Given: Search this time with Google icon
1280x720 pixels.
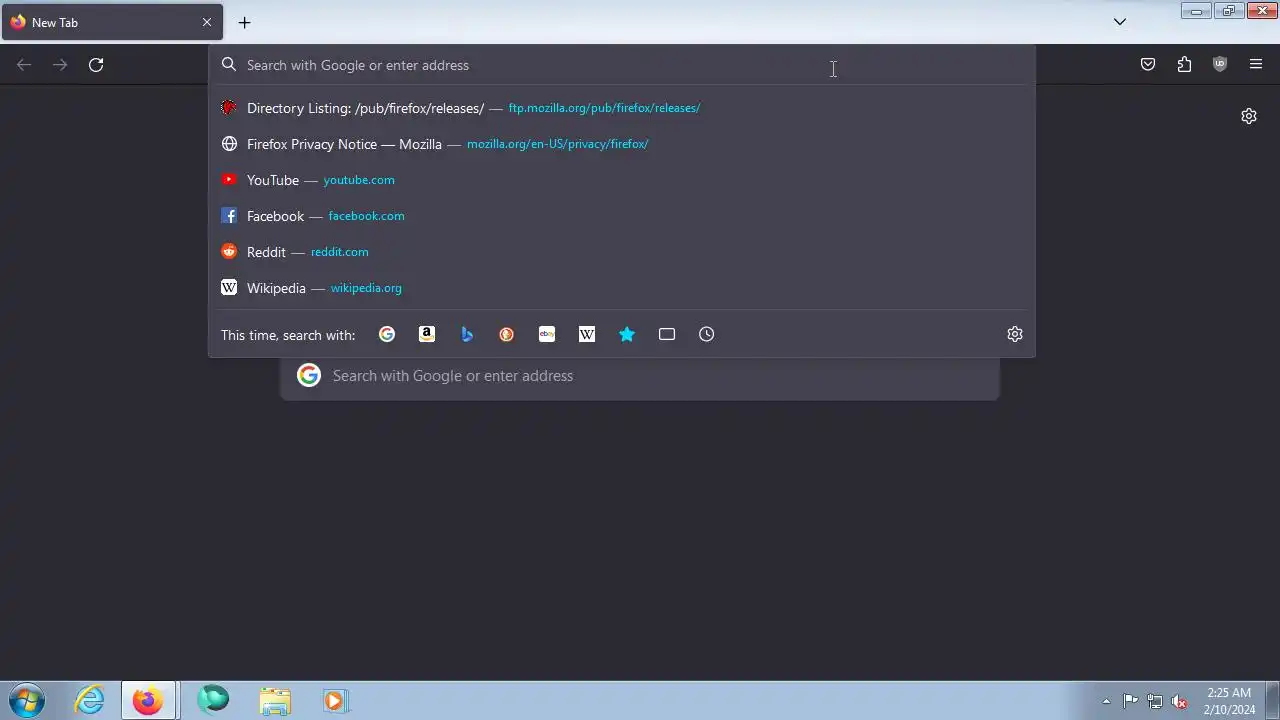Looking at the screenshot, I should click(387, 334).
